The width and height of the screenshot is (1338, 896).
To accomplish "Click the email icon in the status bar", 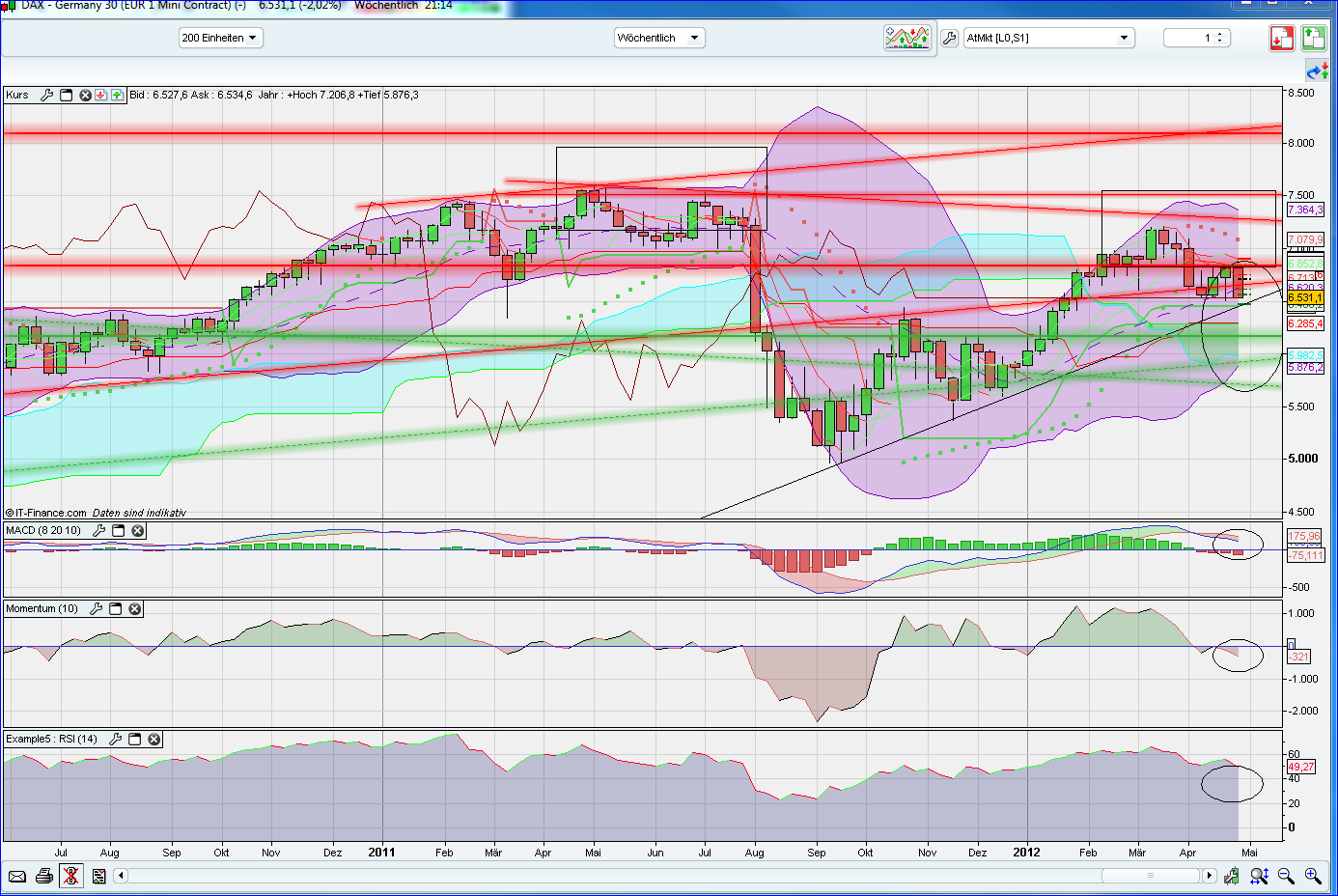I will point(16,876).
